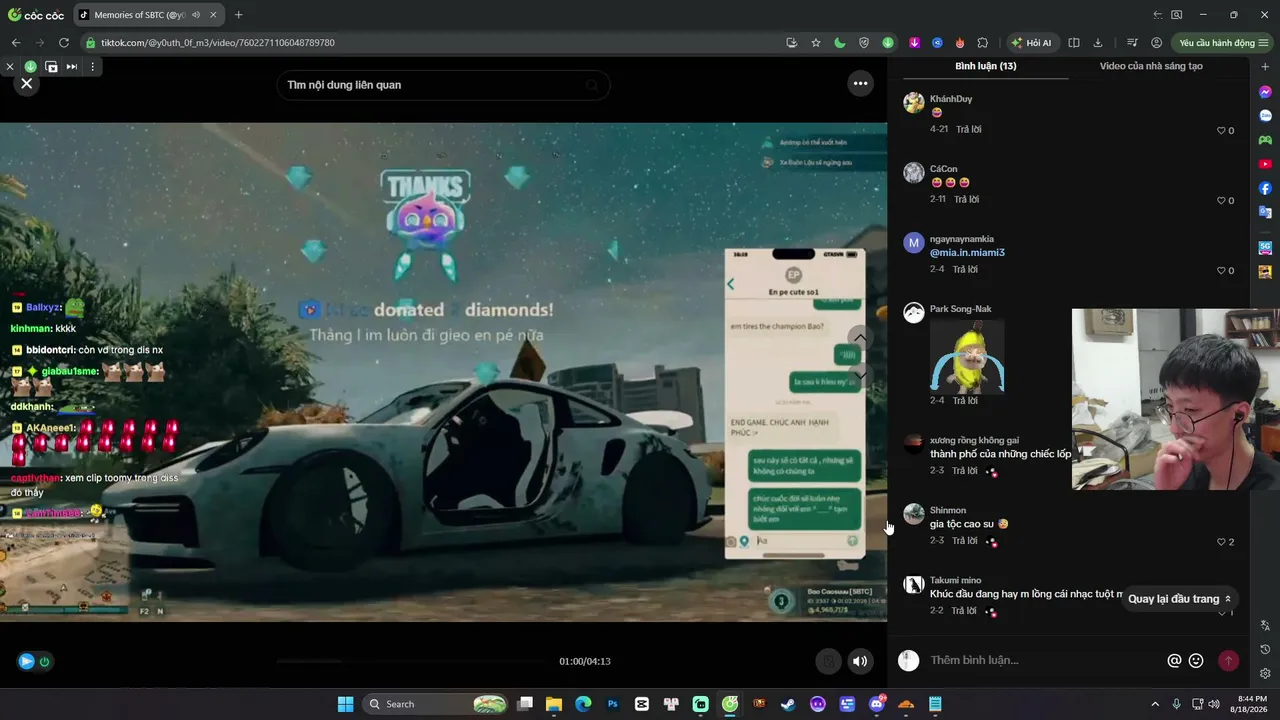The width and height of the screenshot is (1280, 720).
Task: Mute the video with the speaker button
Action: tap(860, 661)
